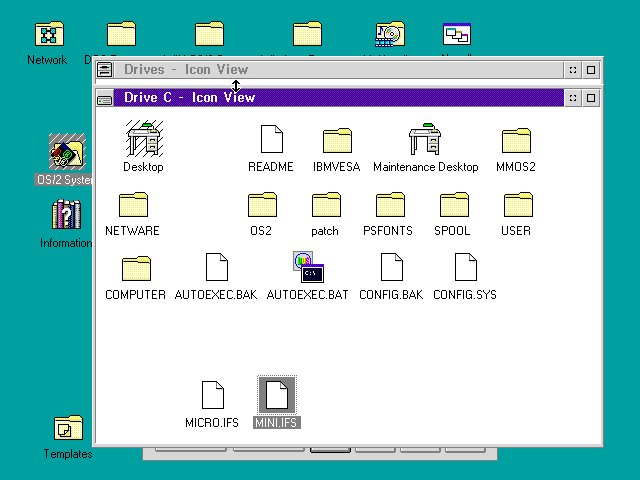The width and height of the screenshot is (640, 480).
Task: Select the PSFONTS folder icon
Action: (390, 204)
